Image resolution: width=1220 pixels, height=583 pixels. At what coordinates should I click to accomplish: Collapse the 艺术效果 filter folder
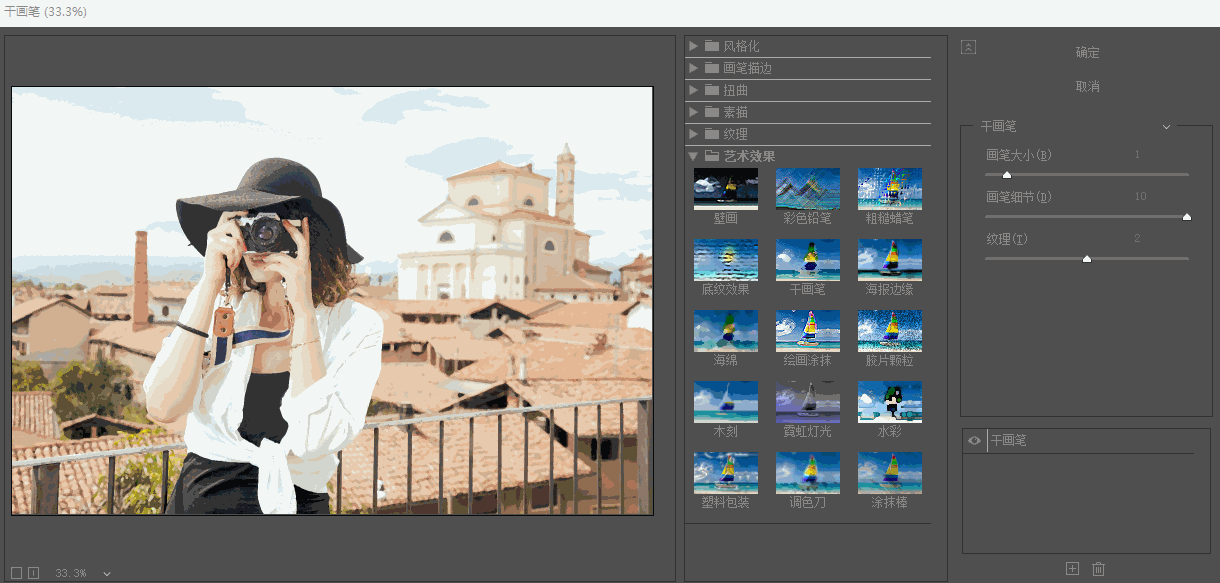693,156
